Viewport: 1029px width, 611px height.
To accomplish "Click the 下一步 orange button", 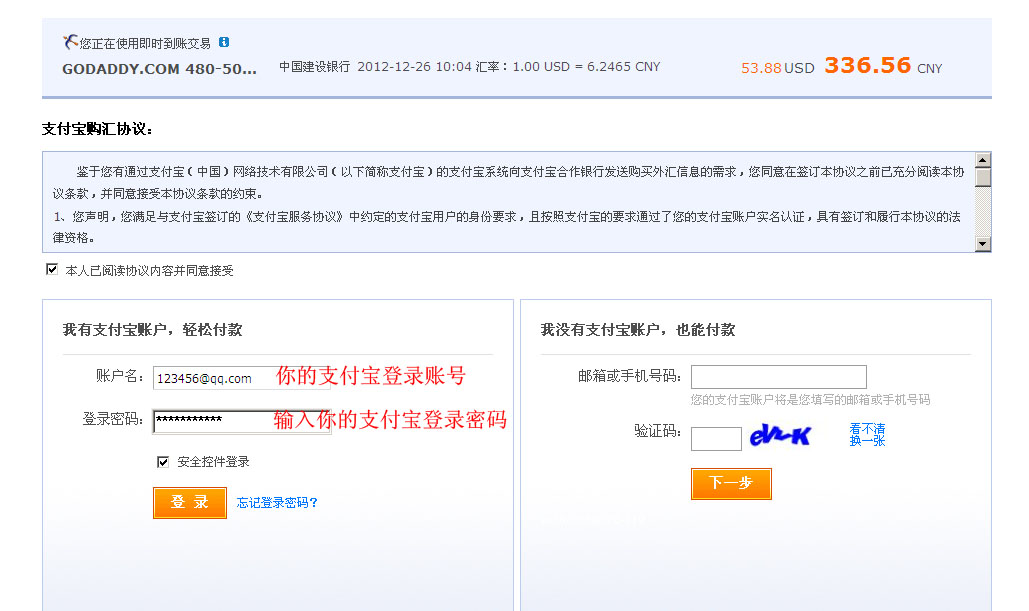I will click(x=731, y=484).
